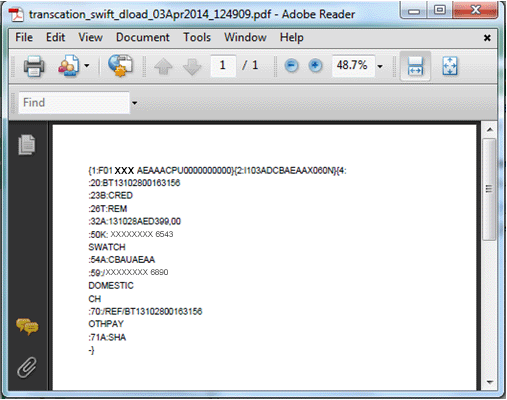Click the line ':54A:CBAUAEAA'

122,259
